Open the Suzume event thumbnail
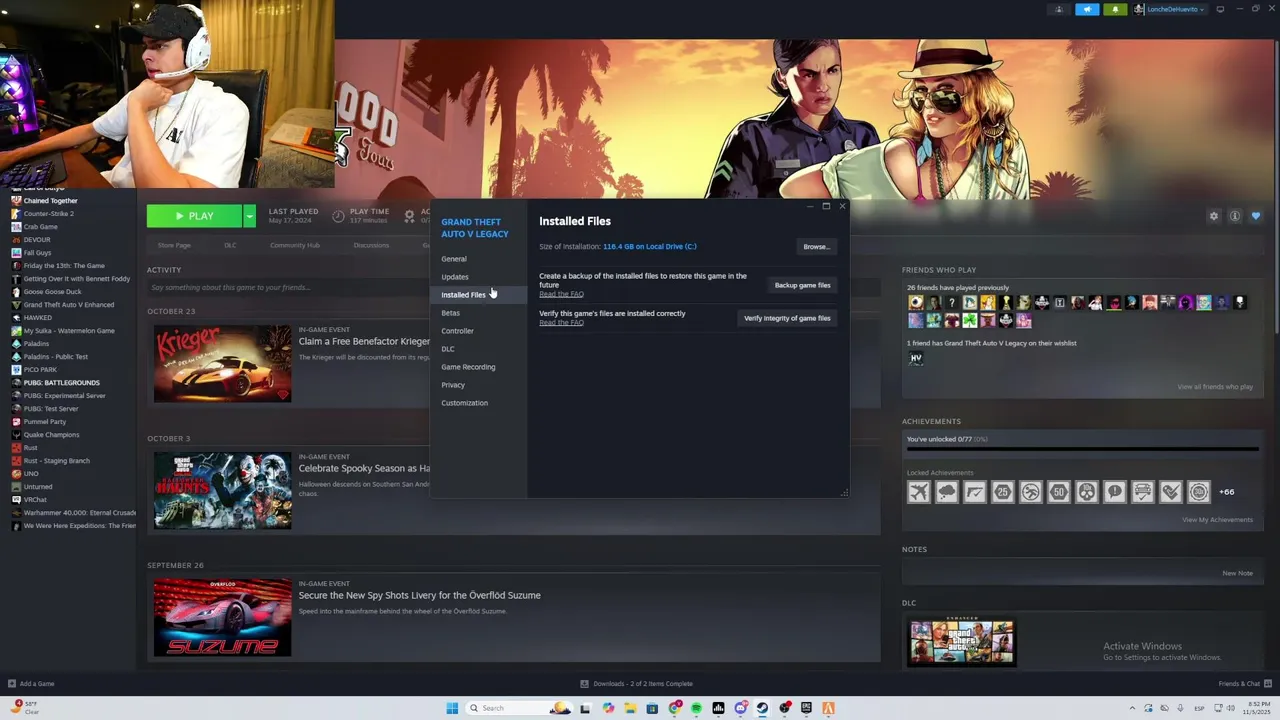1280x720 pixels. pos(222,617)
